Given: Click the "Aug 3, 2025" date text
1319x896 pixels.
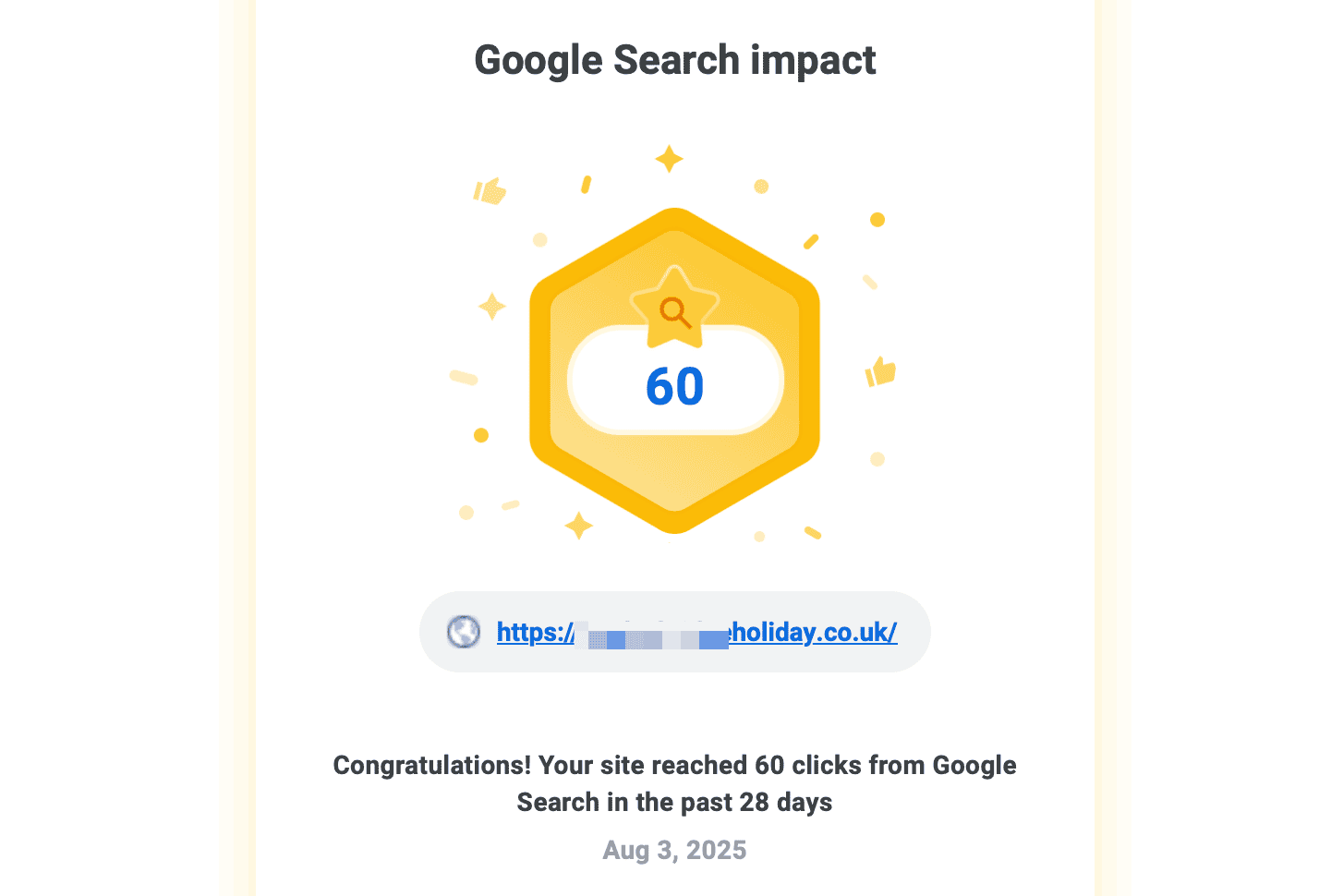Looking at the screenshot, I should (674, 850).
